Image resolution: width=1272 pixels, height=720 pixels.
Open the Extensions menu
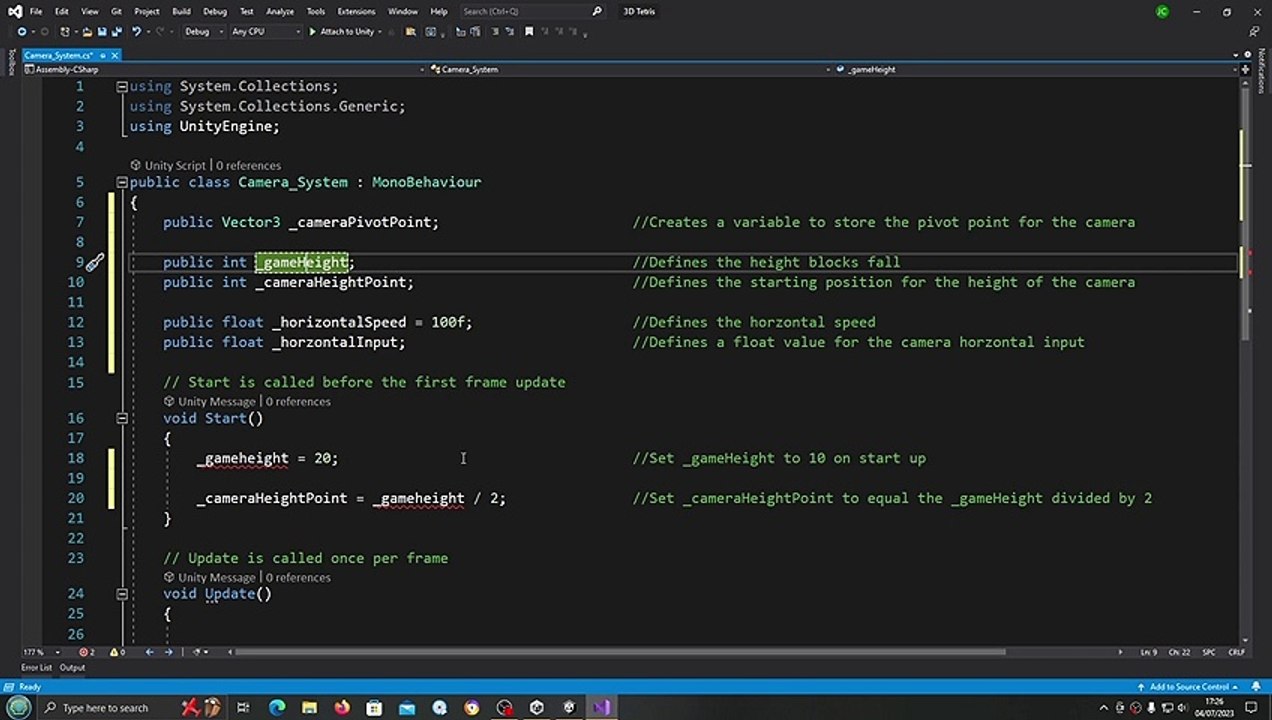(355, 11)
